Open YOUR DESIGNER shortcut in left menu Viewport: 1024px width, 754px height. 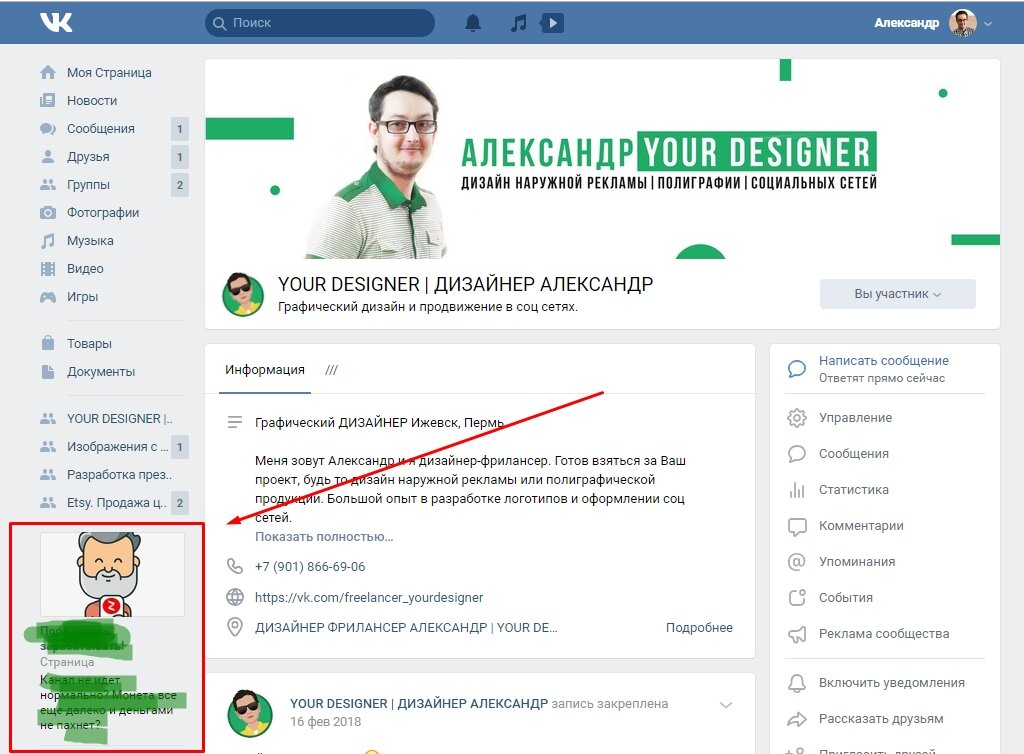[120, 418]
